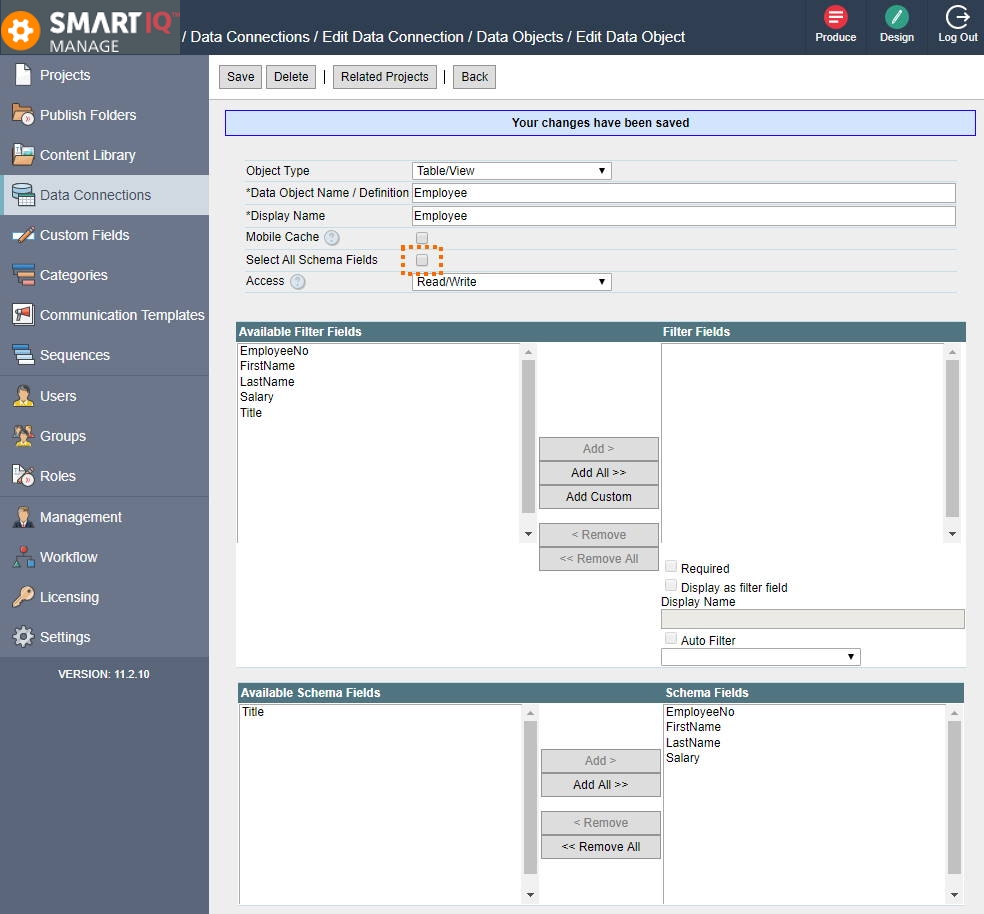Click the Add Custom button
The height and width of the screenshot is (914, 984).
point(599,497)
